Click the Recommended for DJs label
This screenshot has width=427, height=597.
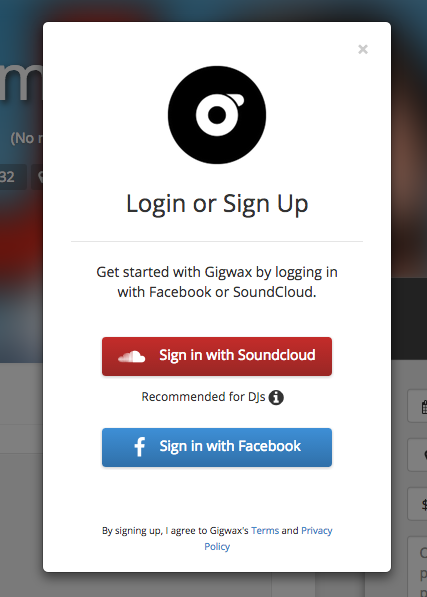click(x=203, y=397)
